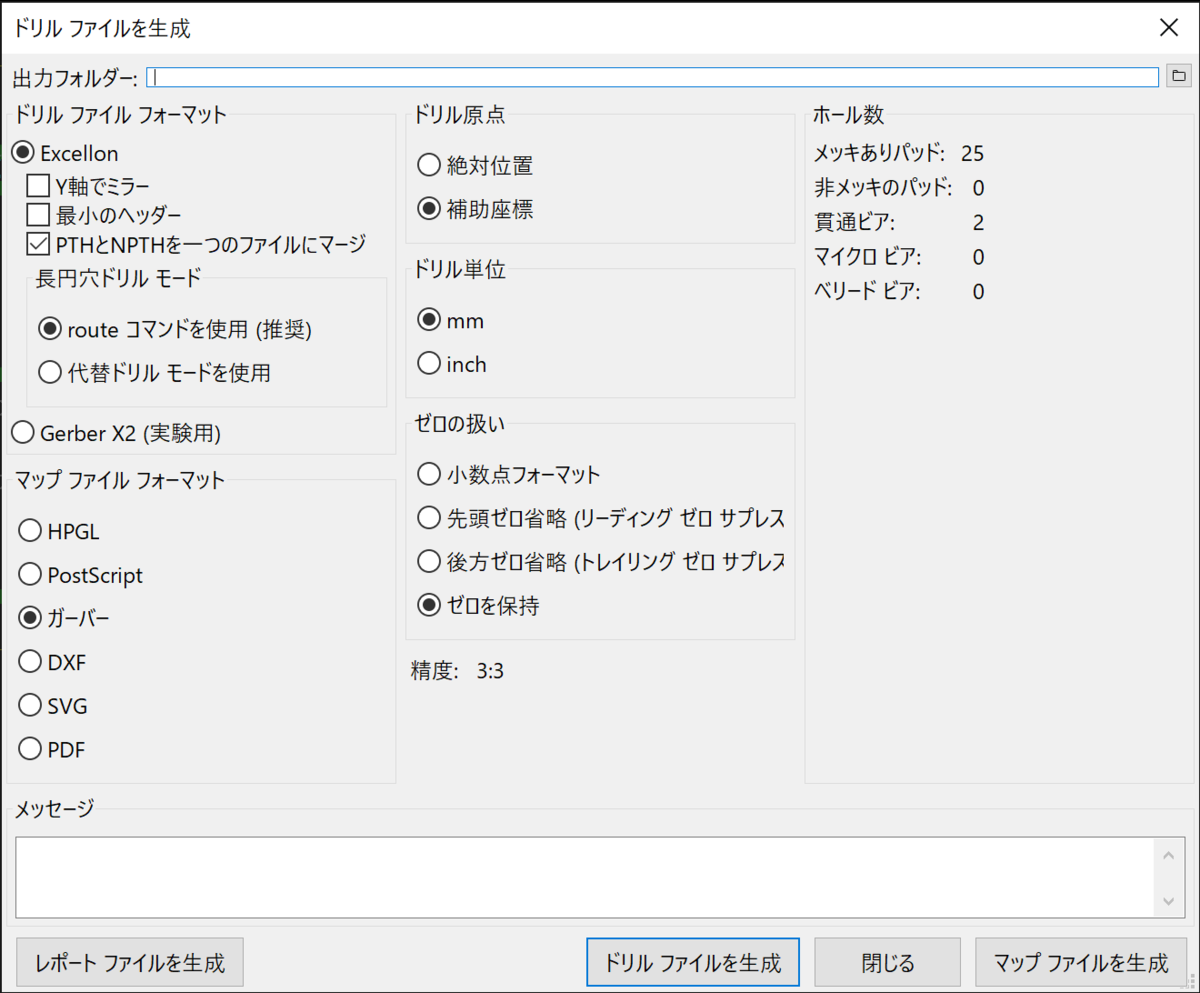Click the output folder browse icon

coord(1177,76)
